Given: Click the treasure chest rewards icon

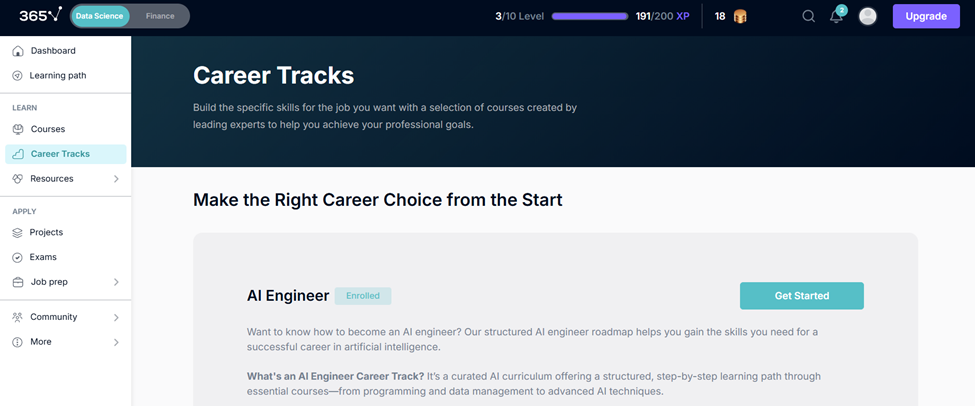Looking at the screenshot, I should (x=741, y=16).
